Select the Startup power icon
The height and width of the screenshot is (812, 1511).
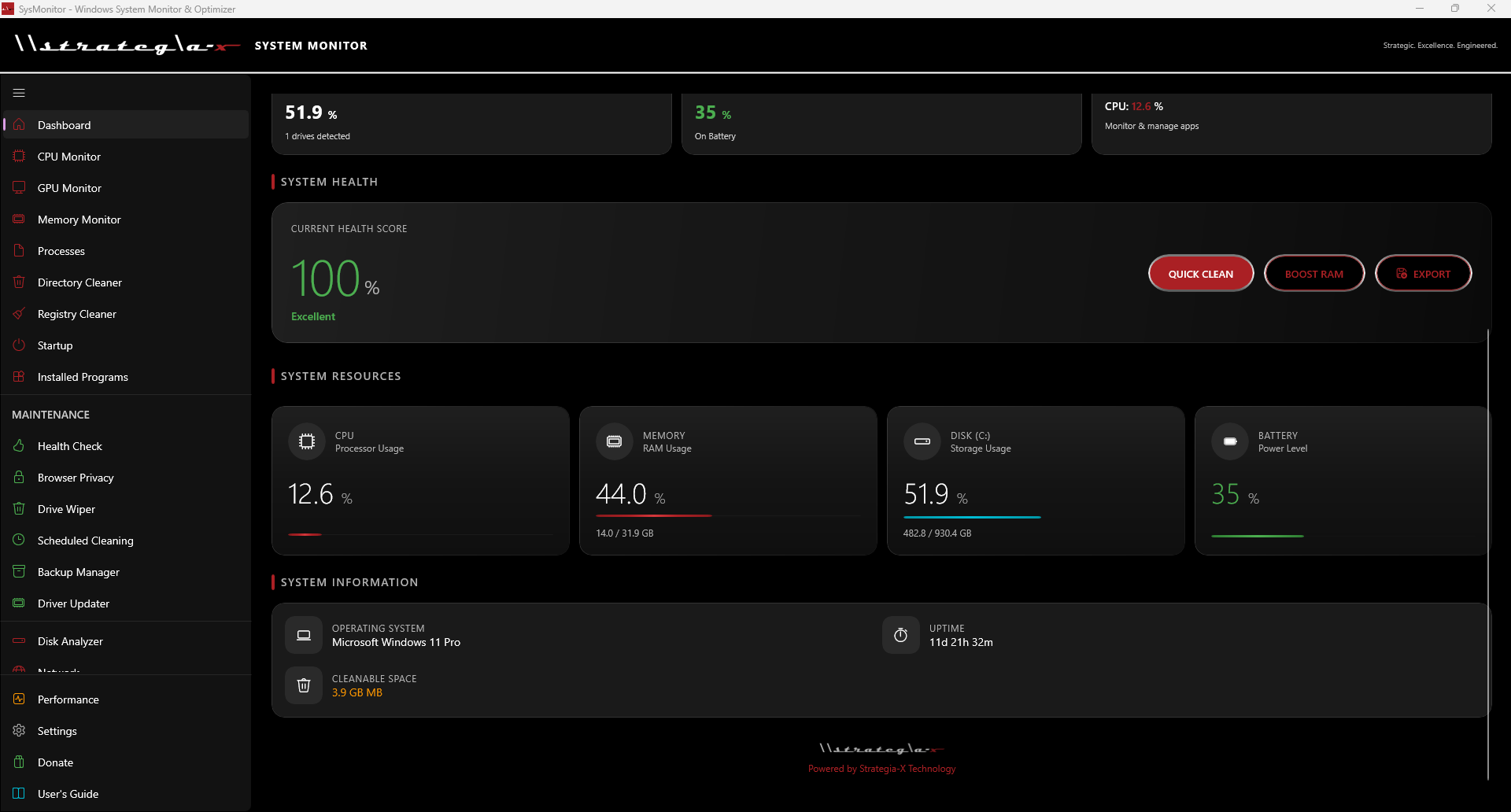click(19, 345)
